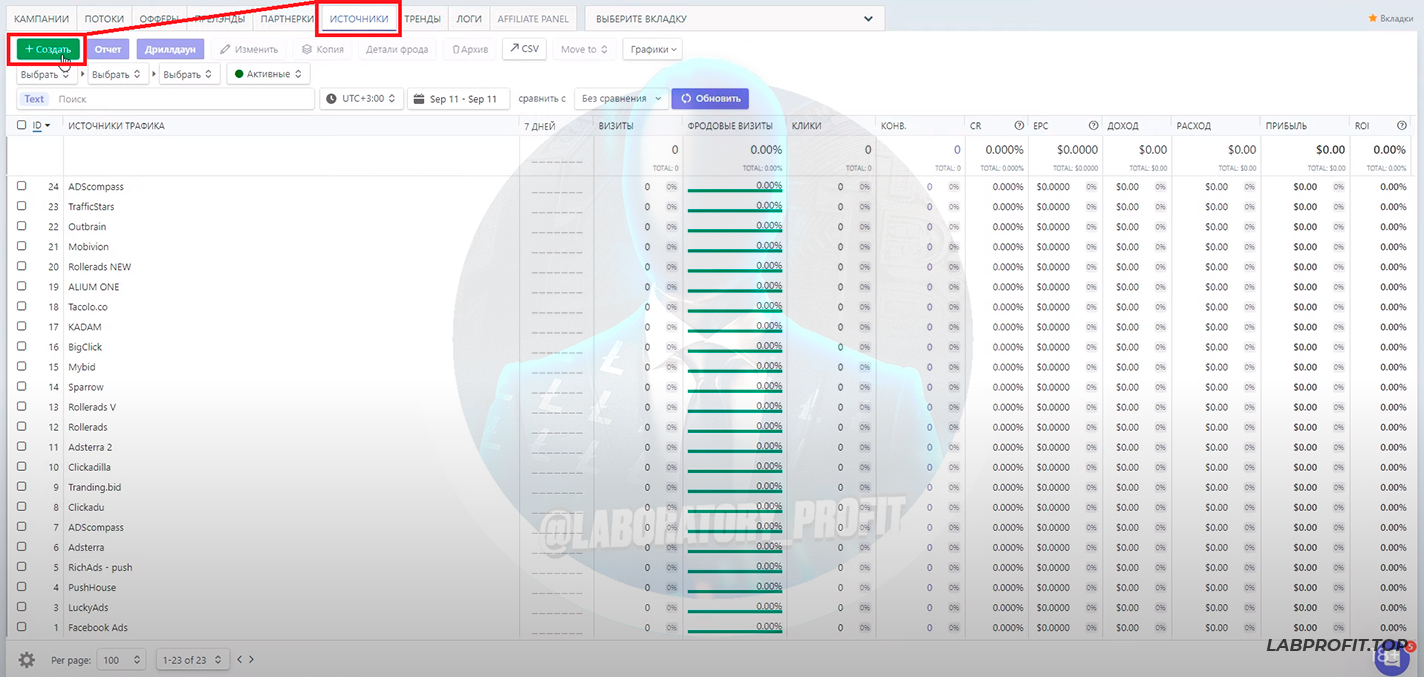Viewport: 1424px width, 677px height.
Task: Open the Тренды tab
Action: tap(422, 19)
